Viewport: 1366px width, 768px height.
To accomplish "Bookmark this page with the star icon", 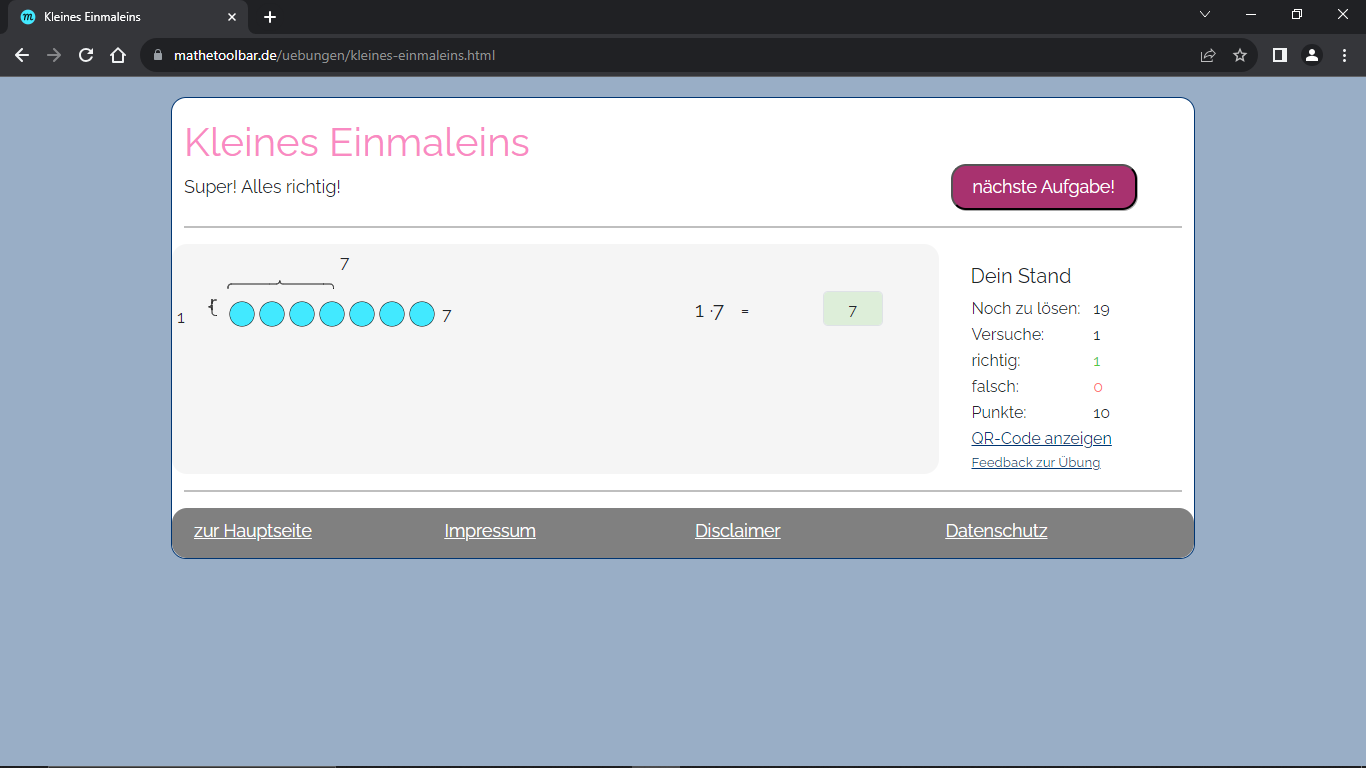I will (1240, 56).
